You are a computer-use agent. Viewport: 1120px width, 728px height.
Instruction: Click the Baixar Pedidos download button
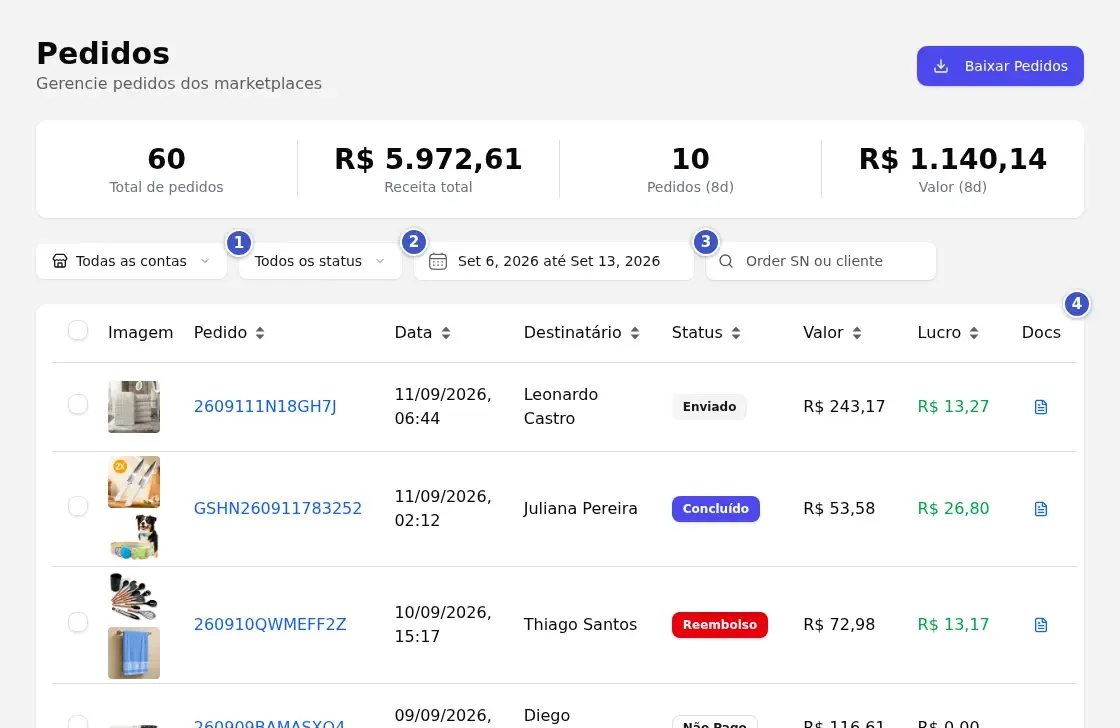click(x=1000, y=66)
